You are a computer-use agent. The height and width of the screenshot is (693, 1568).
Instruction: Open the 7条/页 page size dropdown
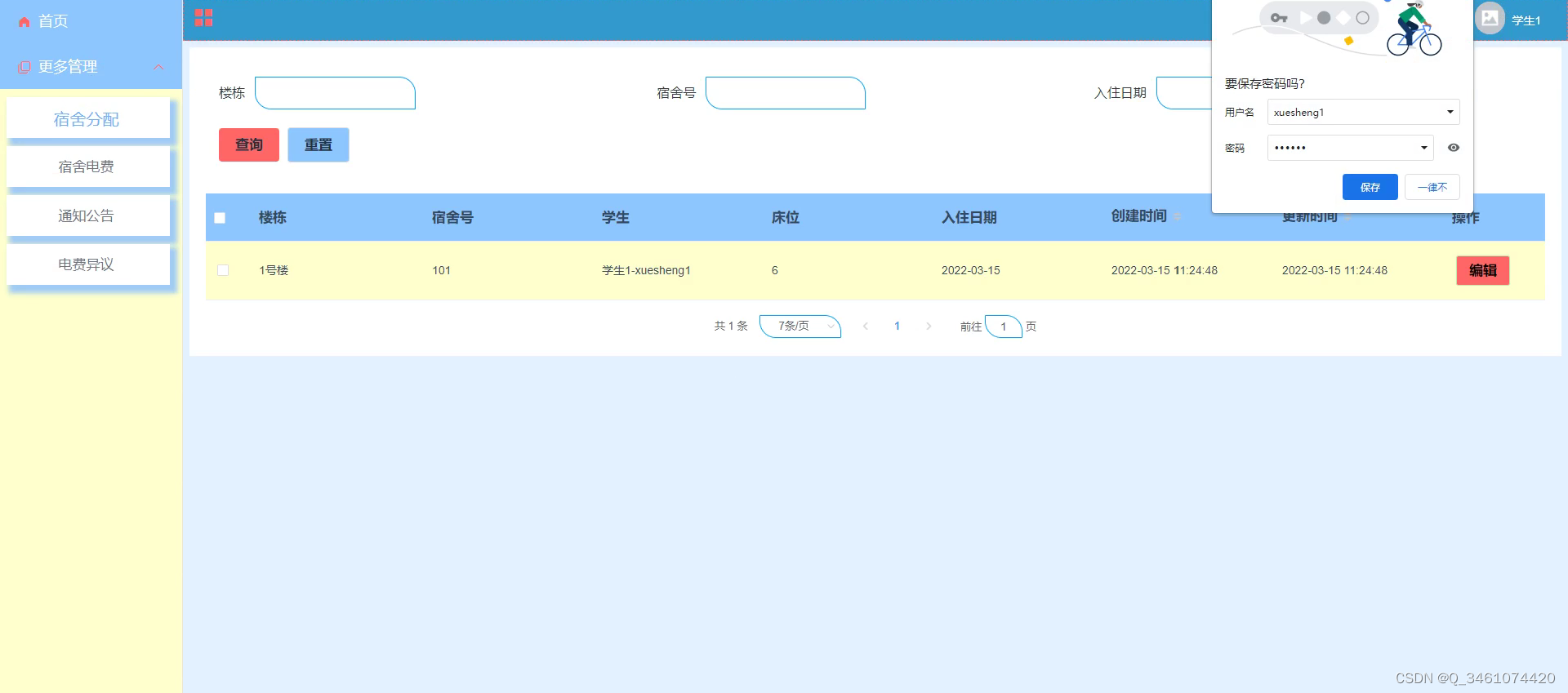coord(800,326)
